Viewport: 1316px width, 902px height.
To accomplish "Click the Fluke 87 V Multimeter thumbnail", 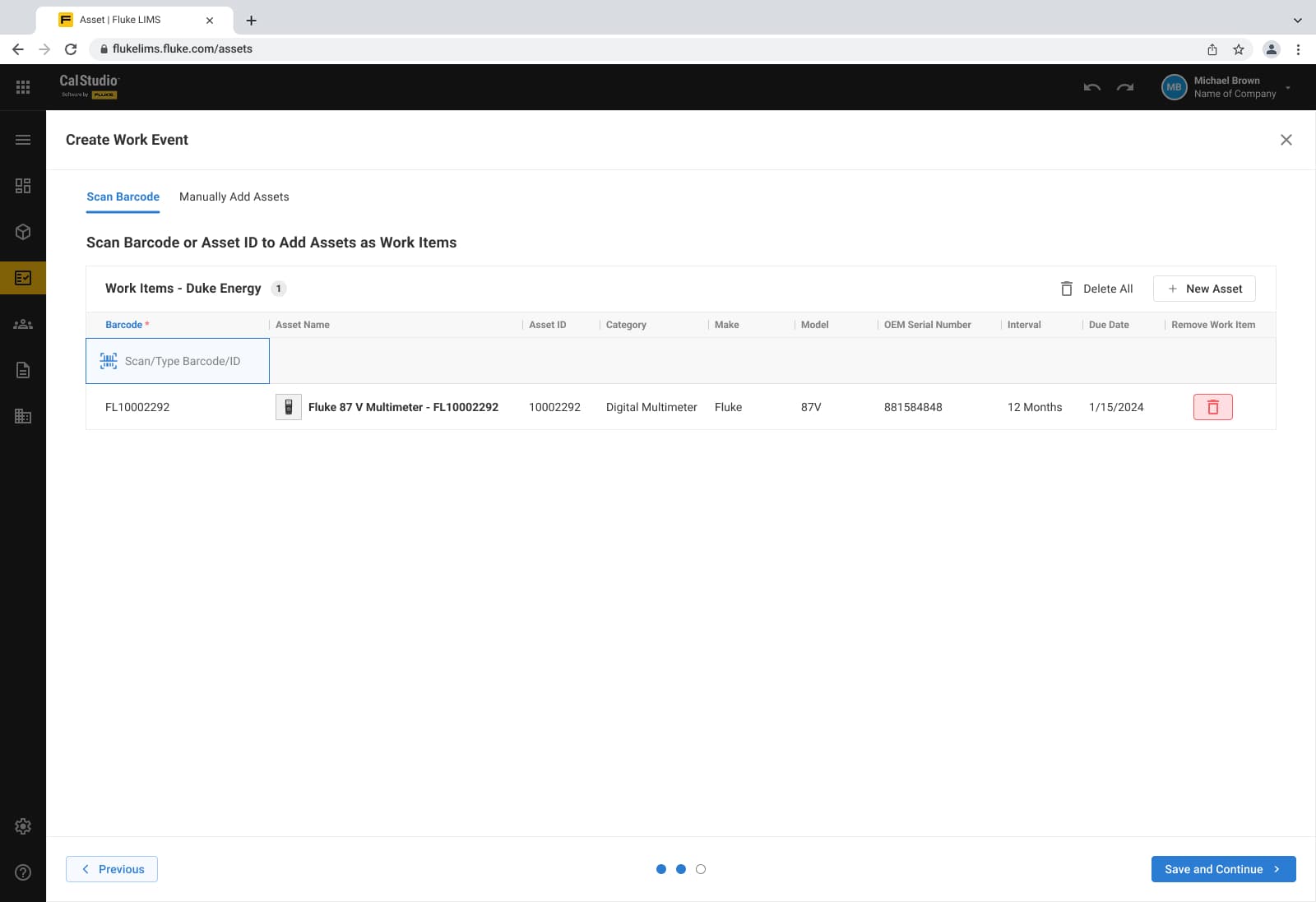I will click(x=289, y=407).
